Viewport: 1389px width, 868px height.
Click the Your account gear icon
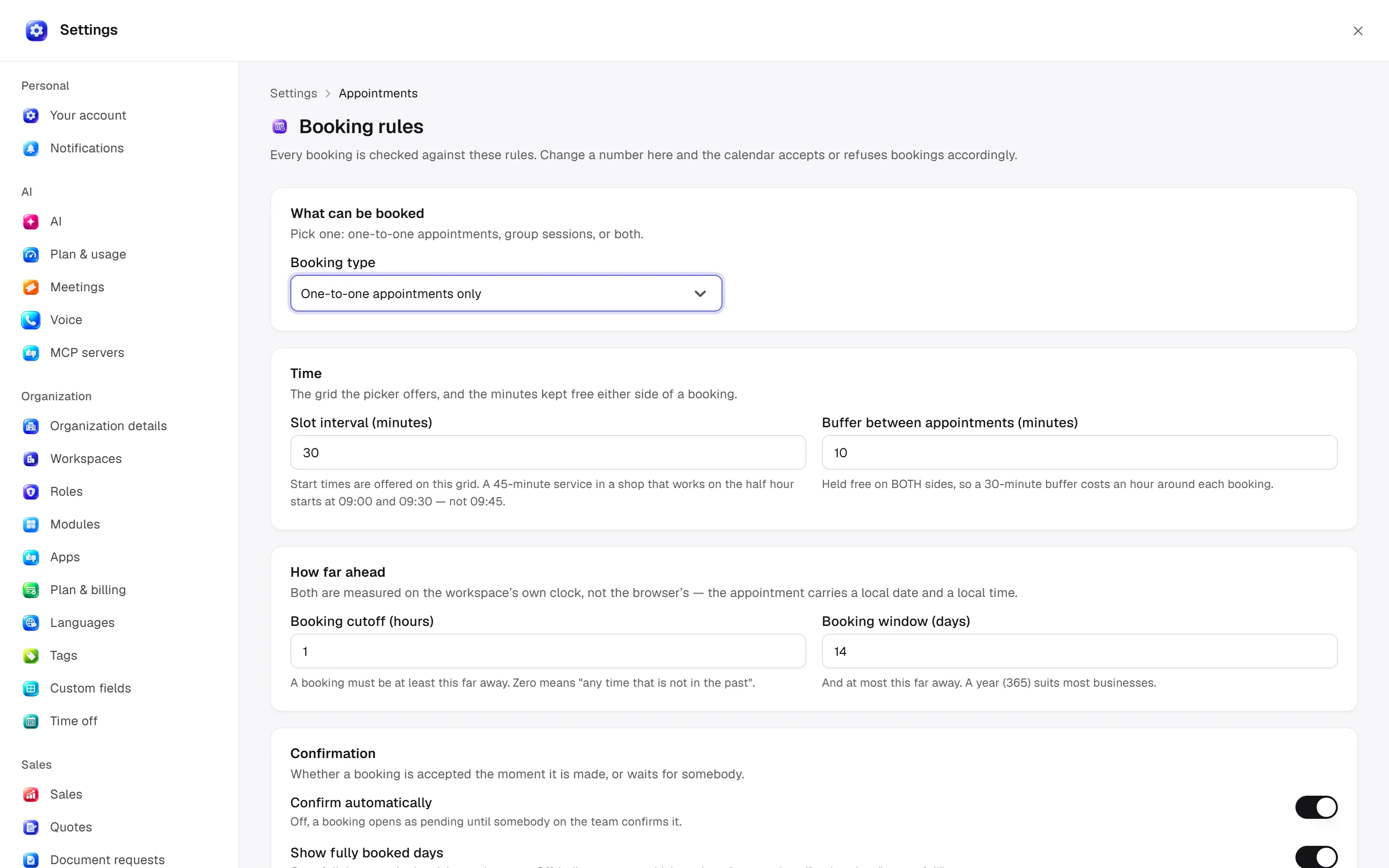tap(31, 115)
